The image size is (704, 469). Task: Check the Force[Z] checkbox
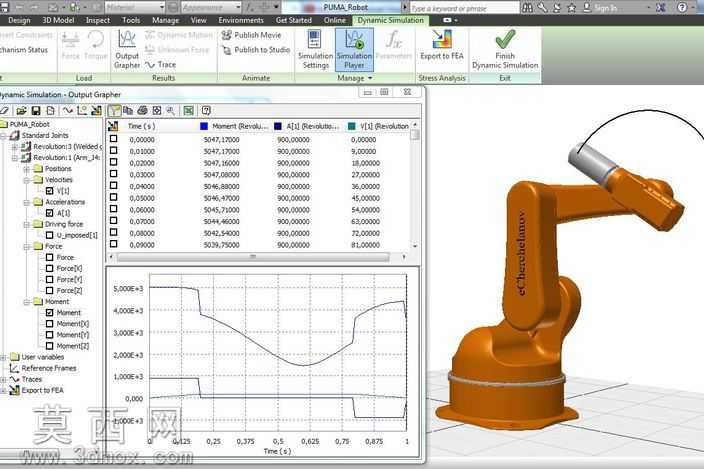pyautogui.click(x=50, y=290)
